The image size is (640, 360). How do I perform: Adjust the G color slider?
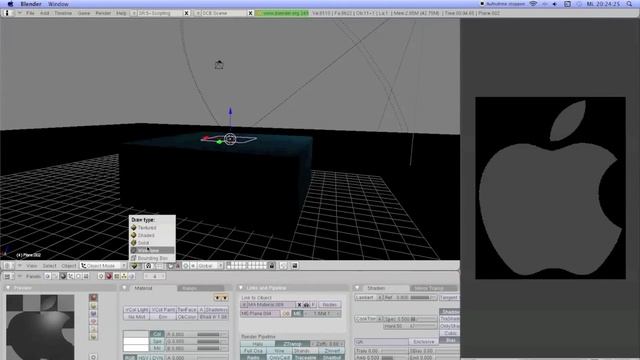click(197, 341)
